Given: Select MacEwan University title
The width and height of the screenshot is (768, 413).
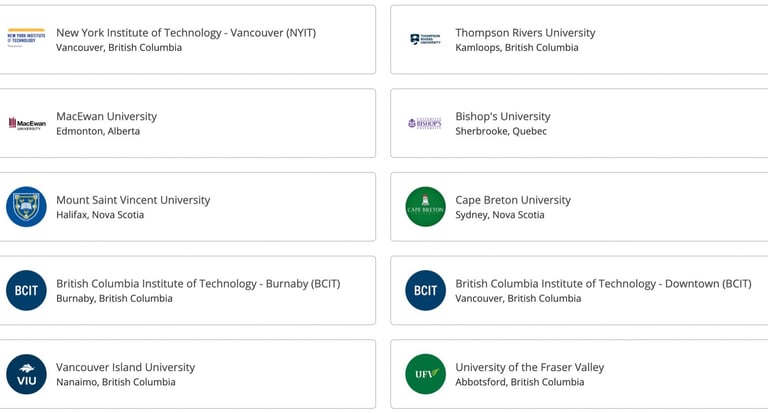Looking at the screenshot, I should pyautogui.click(x=106, y=117).
